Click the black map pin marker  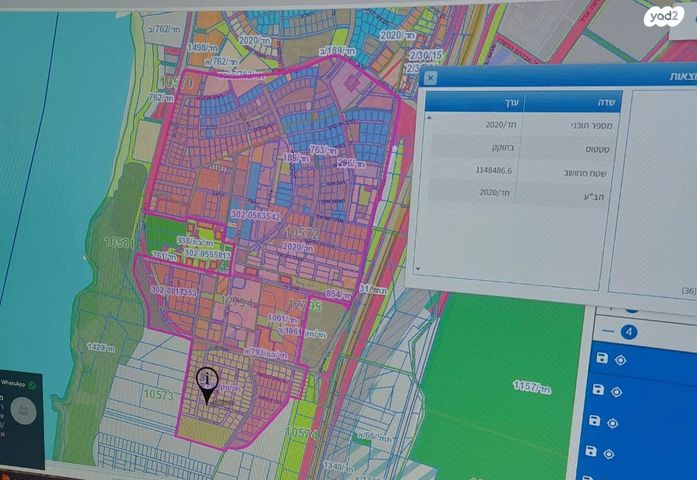coord(207,385)
